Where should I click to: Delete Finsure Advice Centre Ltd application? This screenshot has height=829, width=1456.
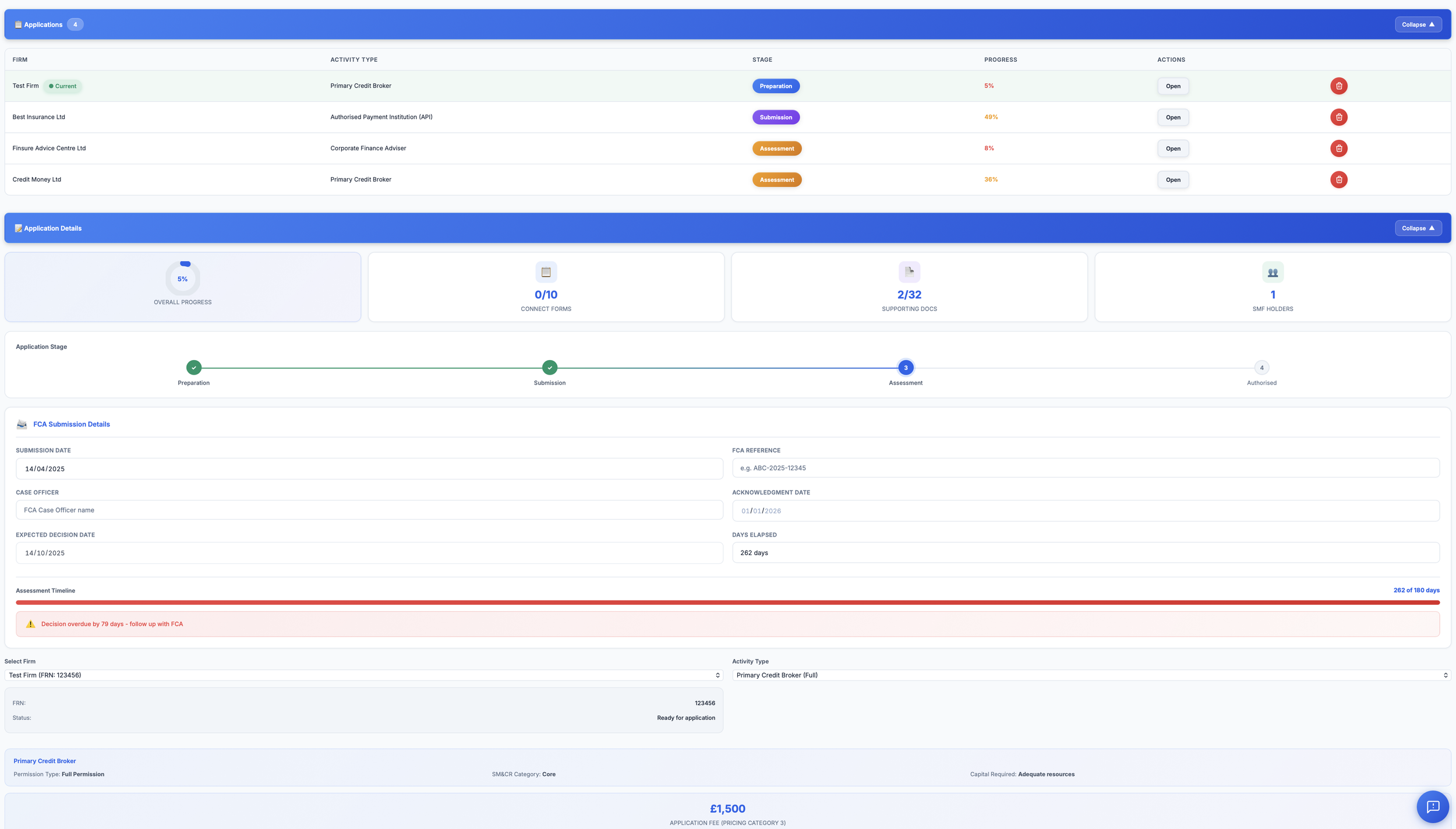coord(1338,149)
